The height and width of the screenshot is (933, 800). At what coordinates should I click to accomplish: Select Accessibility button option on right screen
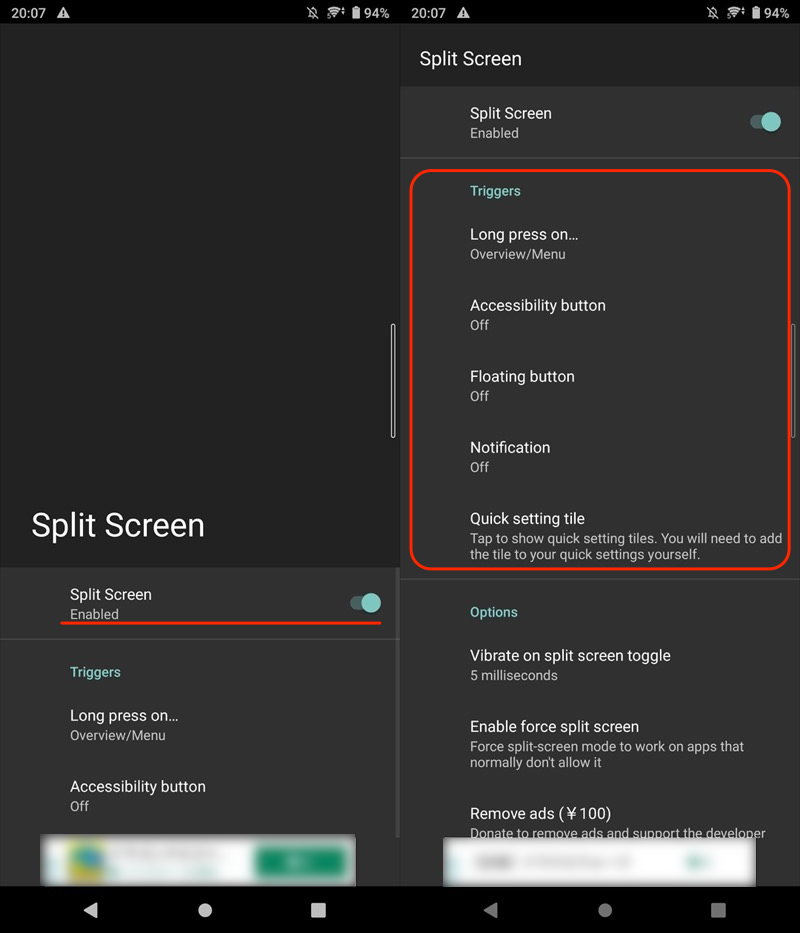tap(600, 315)
